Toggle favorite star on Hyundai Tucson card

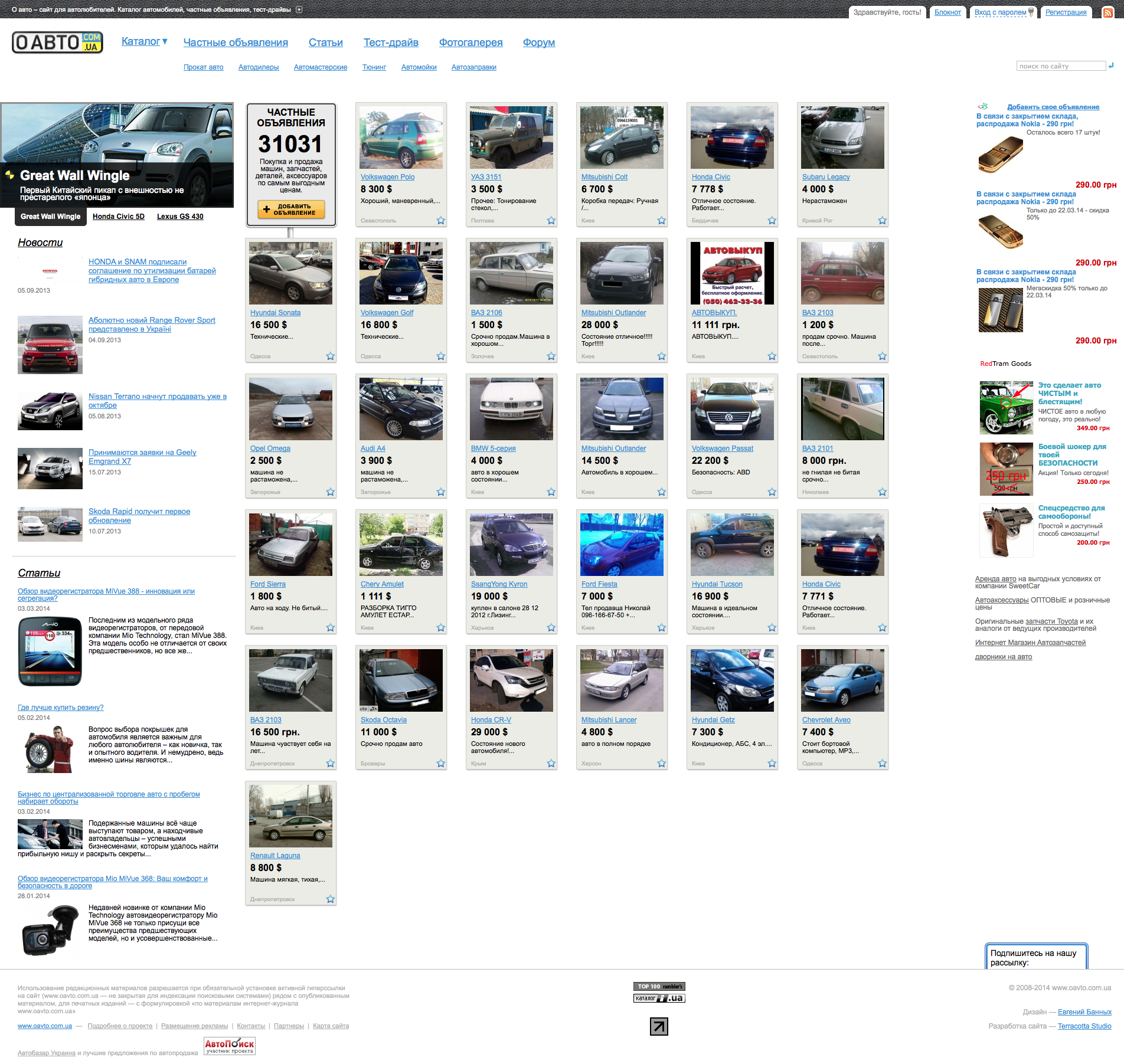(x=772, y=628)
